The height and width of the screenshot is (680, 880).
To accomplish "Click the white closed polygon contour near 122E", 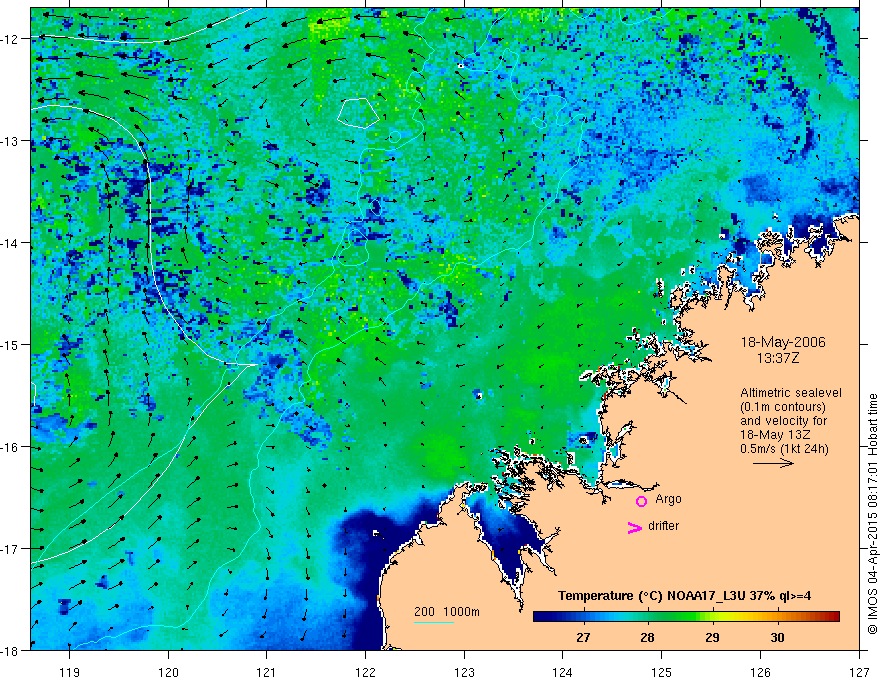I will click(x=359, y=113).
